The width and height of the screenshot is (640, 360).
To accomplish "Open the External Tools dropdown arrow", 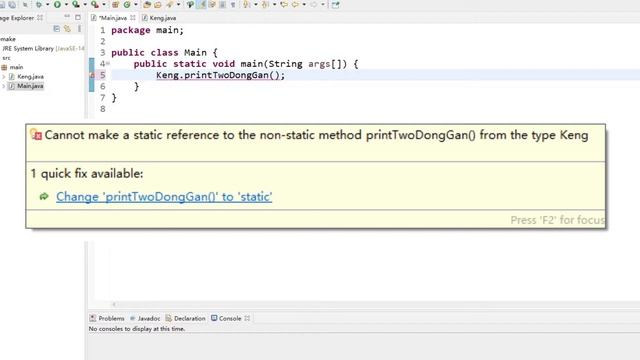I will tap(104, 4).
